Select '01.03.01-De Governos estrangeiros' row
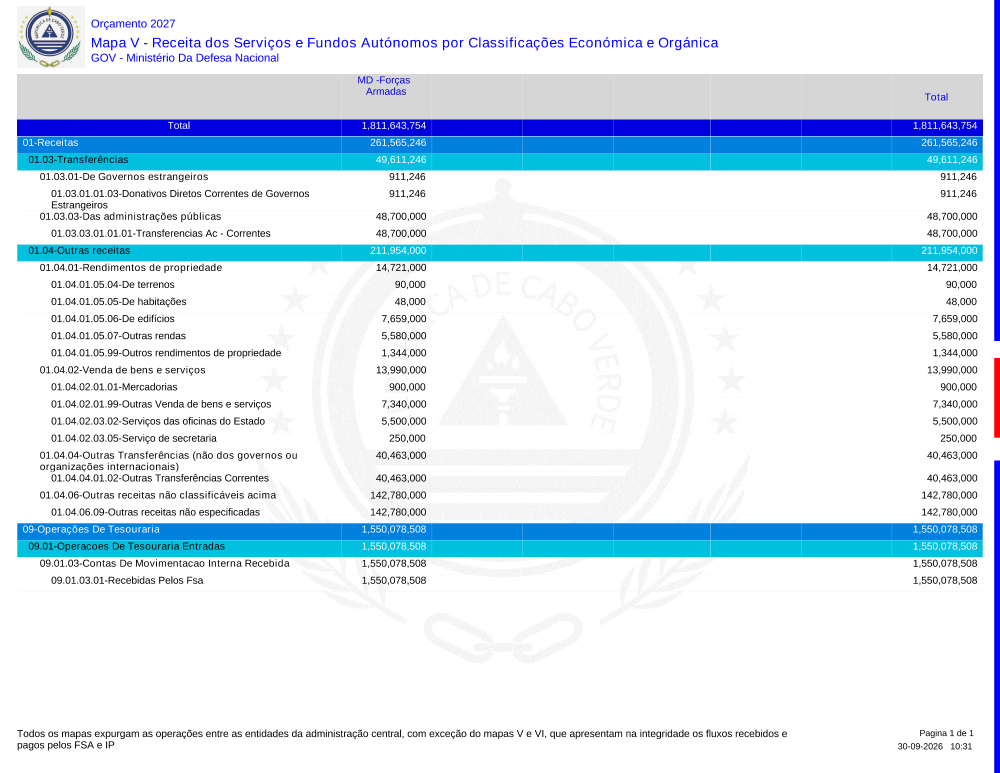This screenshot has width=1000, height=773. 499,177
